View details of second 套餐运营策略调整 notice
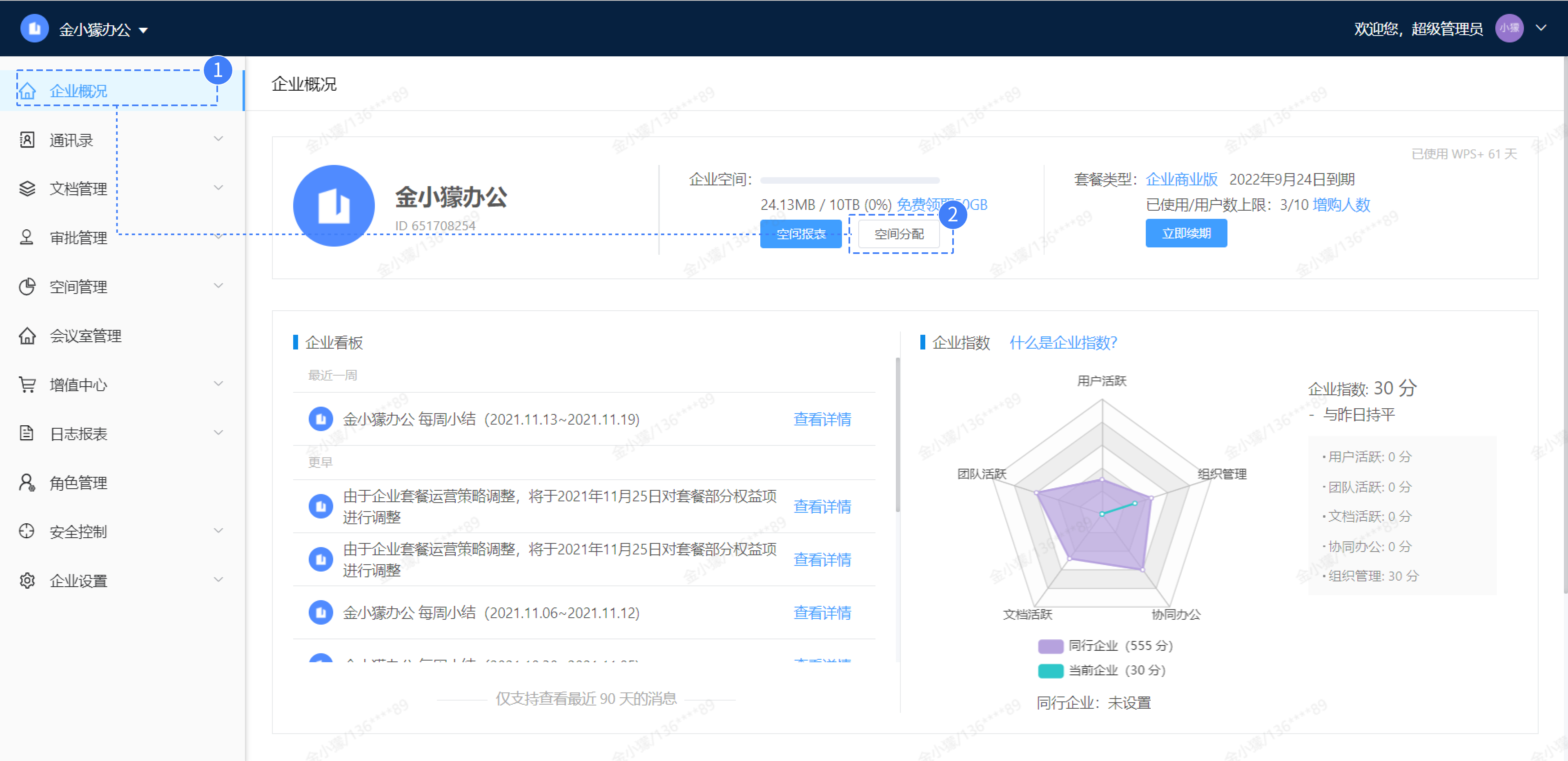 822,559
